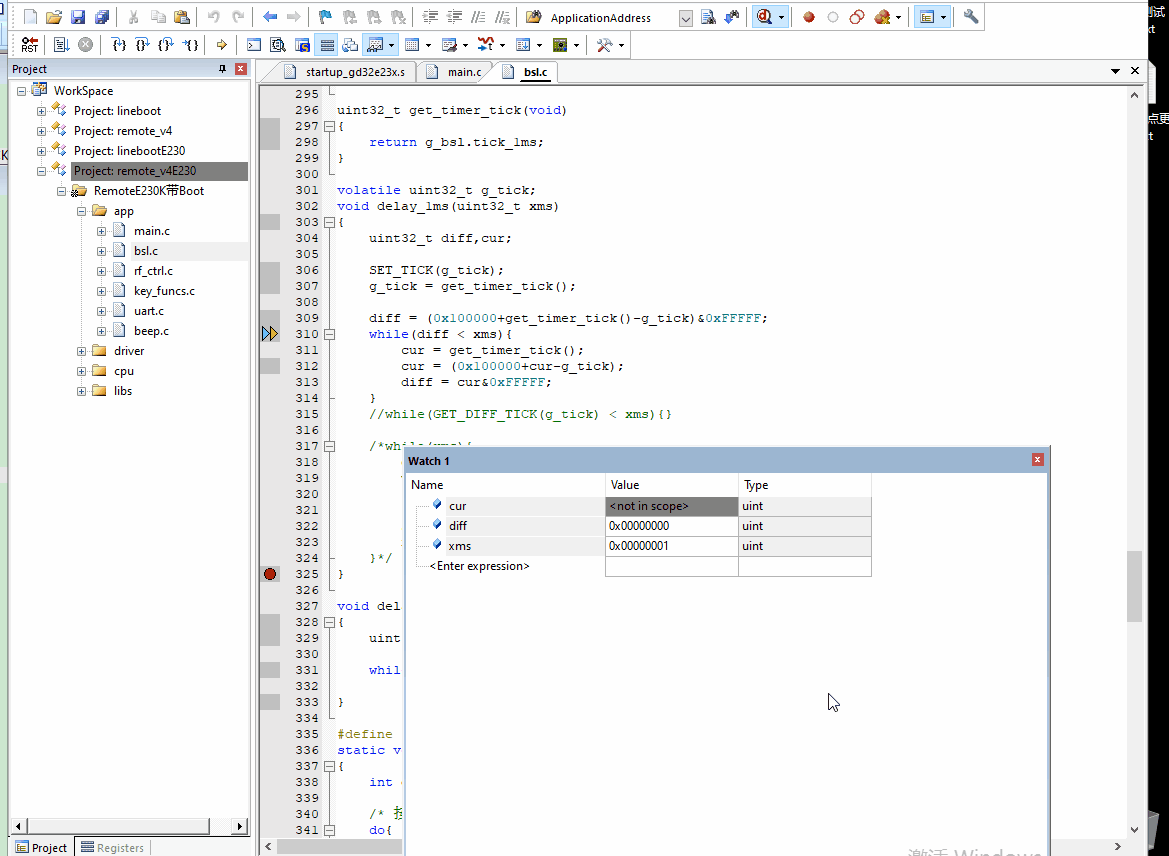Close the Project panel
Screen dimensions: 1169x856
coord(241,69)
